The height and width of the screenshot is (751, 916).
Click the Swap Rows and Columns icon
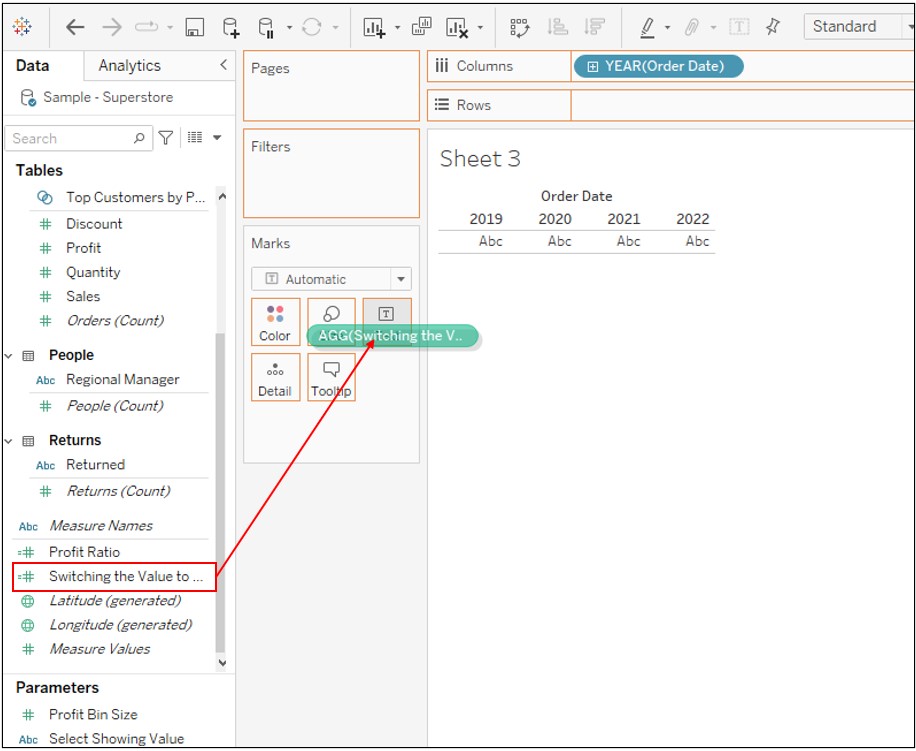tap(519, 27)
